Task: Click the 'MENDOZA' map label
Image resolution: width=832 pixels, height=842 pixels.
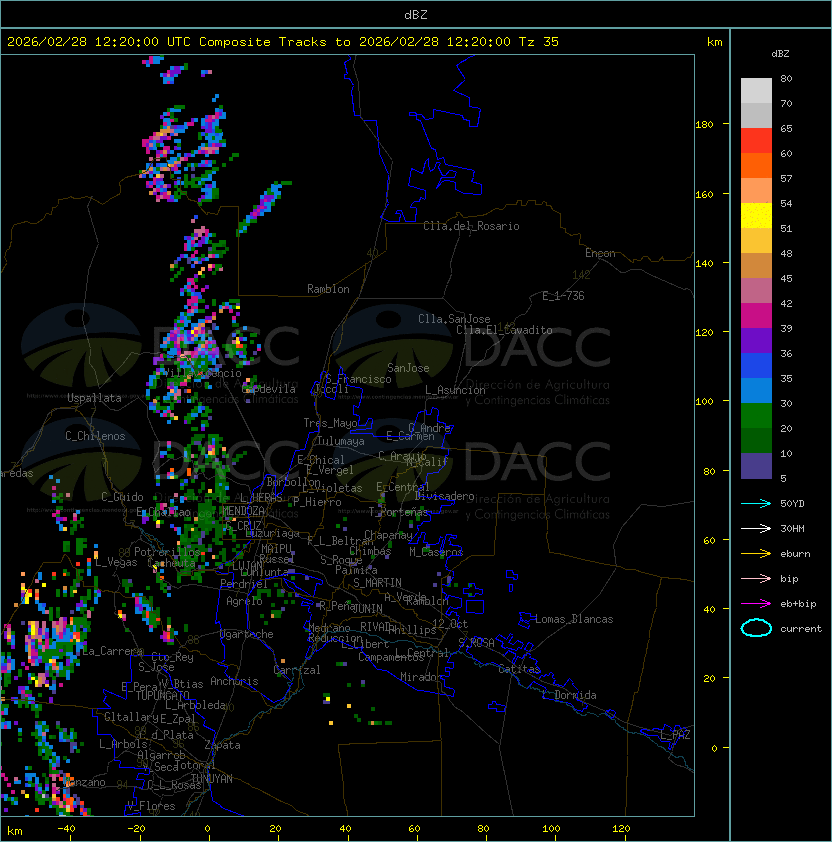Action: click(243, 510)
